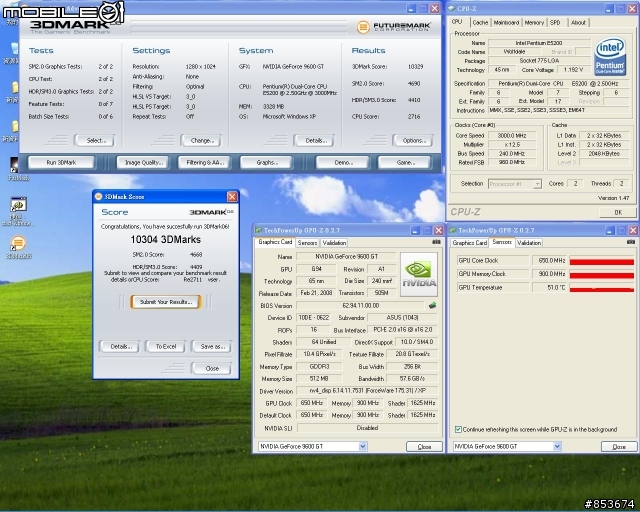Click the Driver Version field in GPU-Z

click(367, 391)
